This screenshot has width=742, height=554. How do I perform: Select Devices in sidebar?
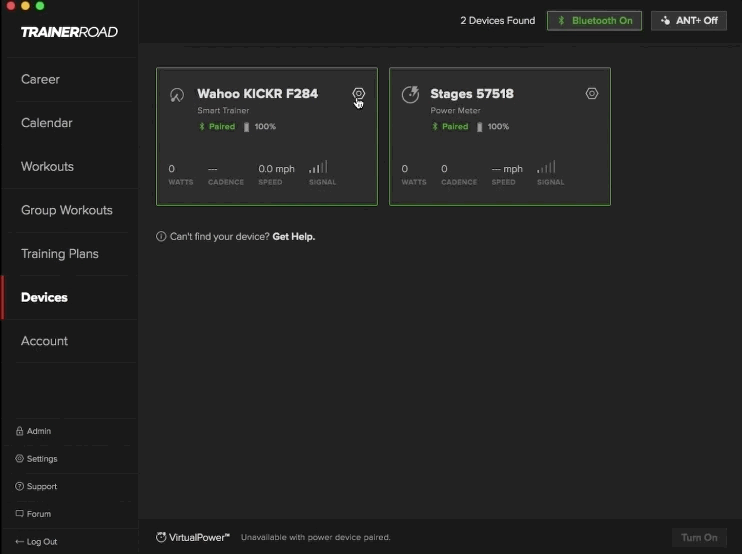(x=44, y=297)
